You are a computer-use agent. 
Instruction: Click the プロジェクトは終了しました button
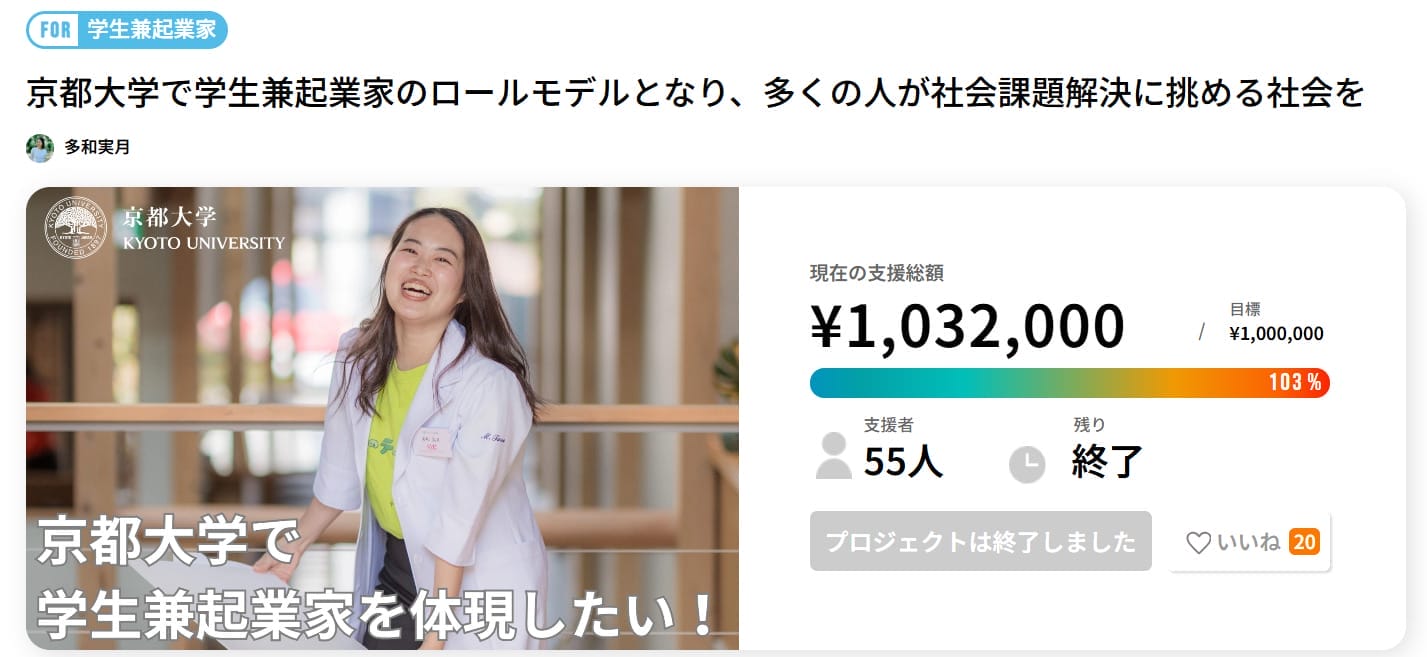981,541
